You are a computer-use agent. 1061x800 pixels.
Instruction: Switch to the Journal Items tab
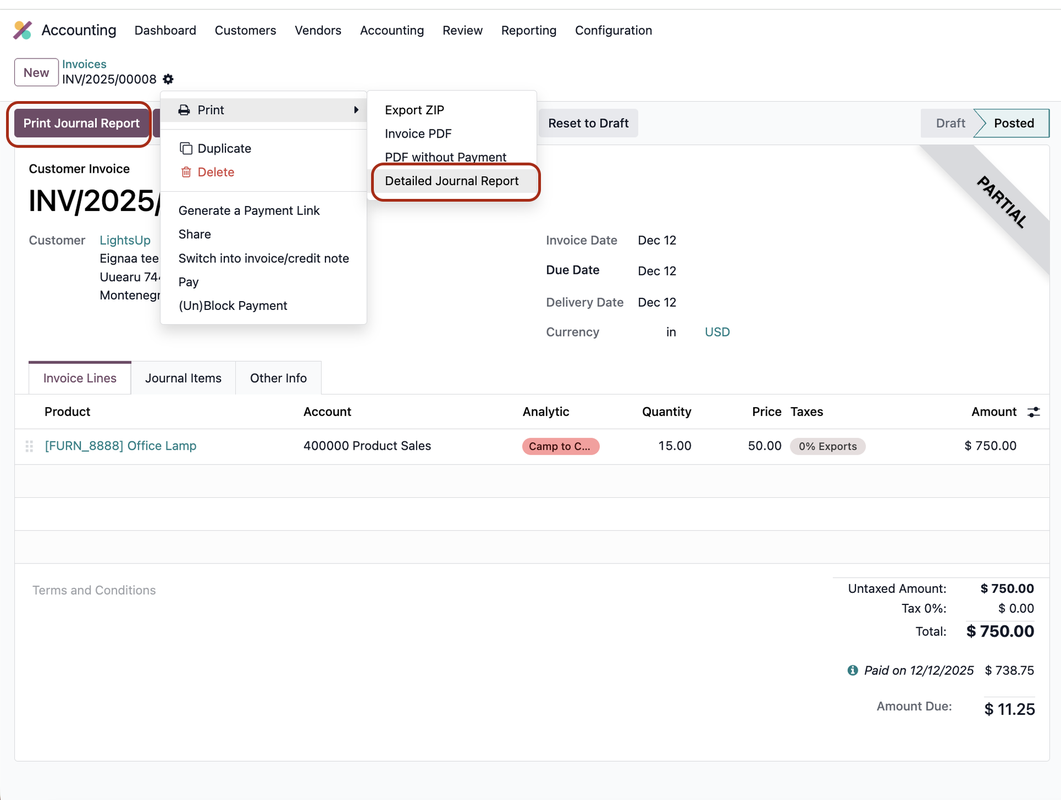(183, 378)
